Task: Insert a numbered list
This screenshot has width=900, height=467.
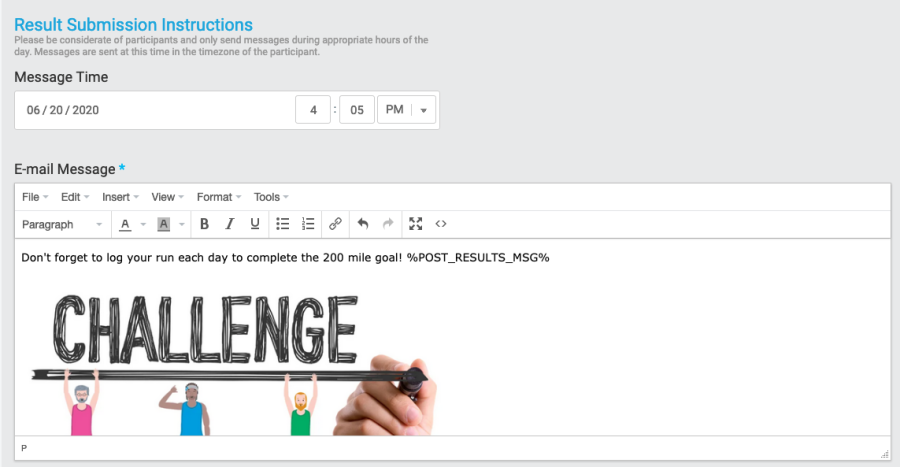Action: click(x=308, y=224)
